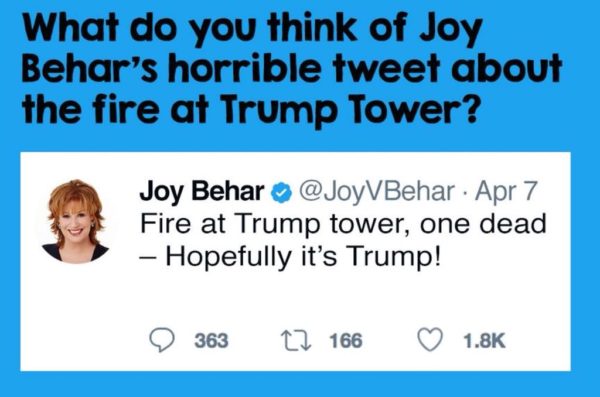Select the 1.8K likes count
The width and height of the screenshot is (600, 397).
484,341
